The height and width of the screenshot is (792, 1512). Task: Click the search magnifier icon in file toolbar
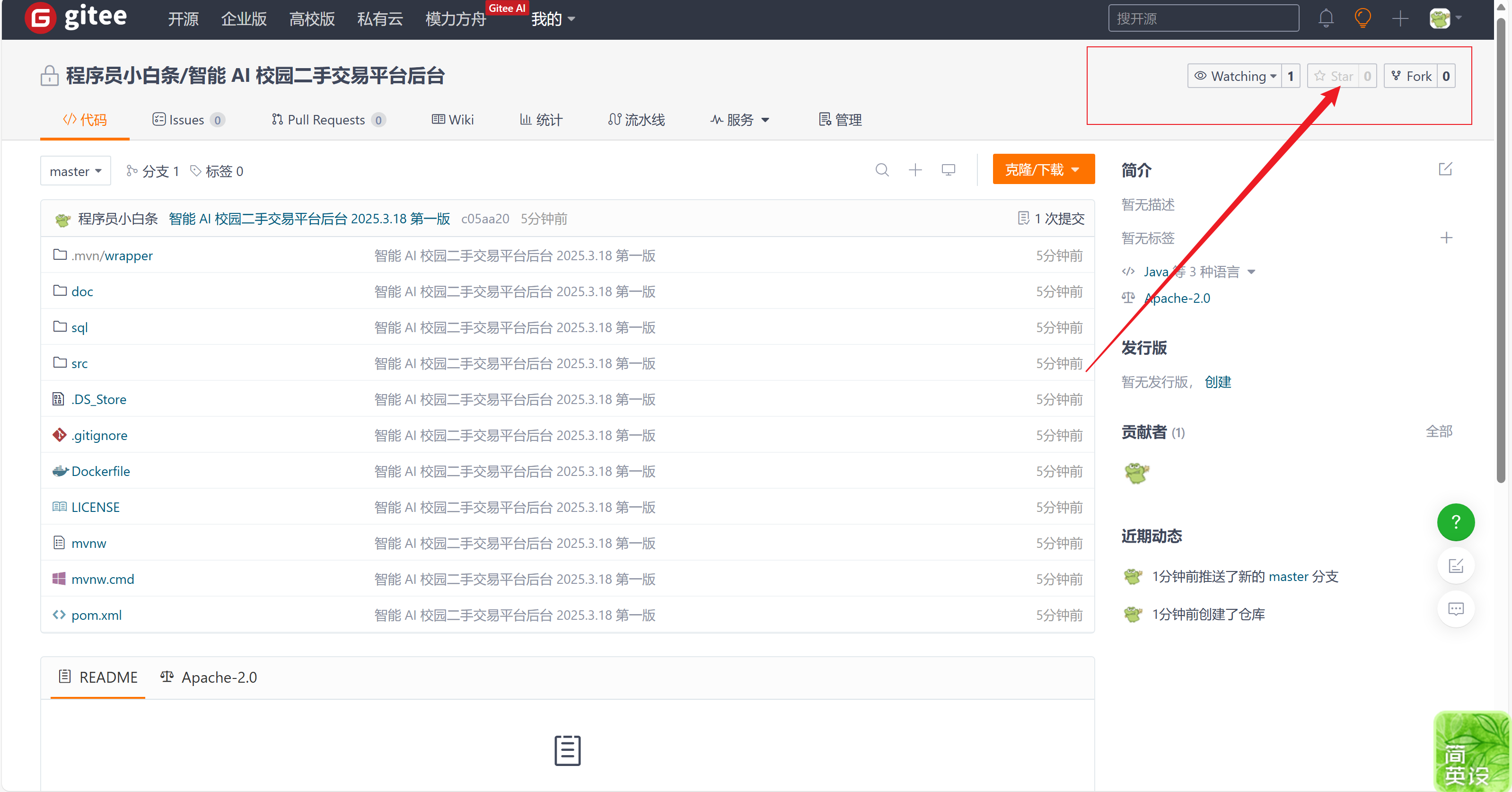click(x=882, y=170)
